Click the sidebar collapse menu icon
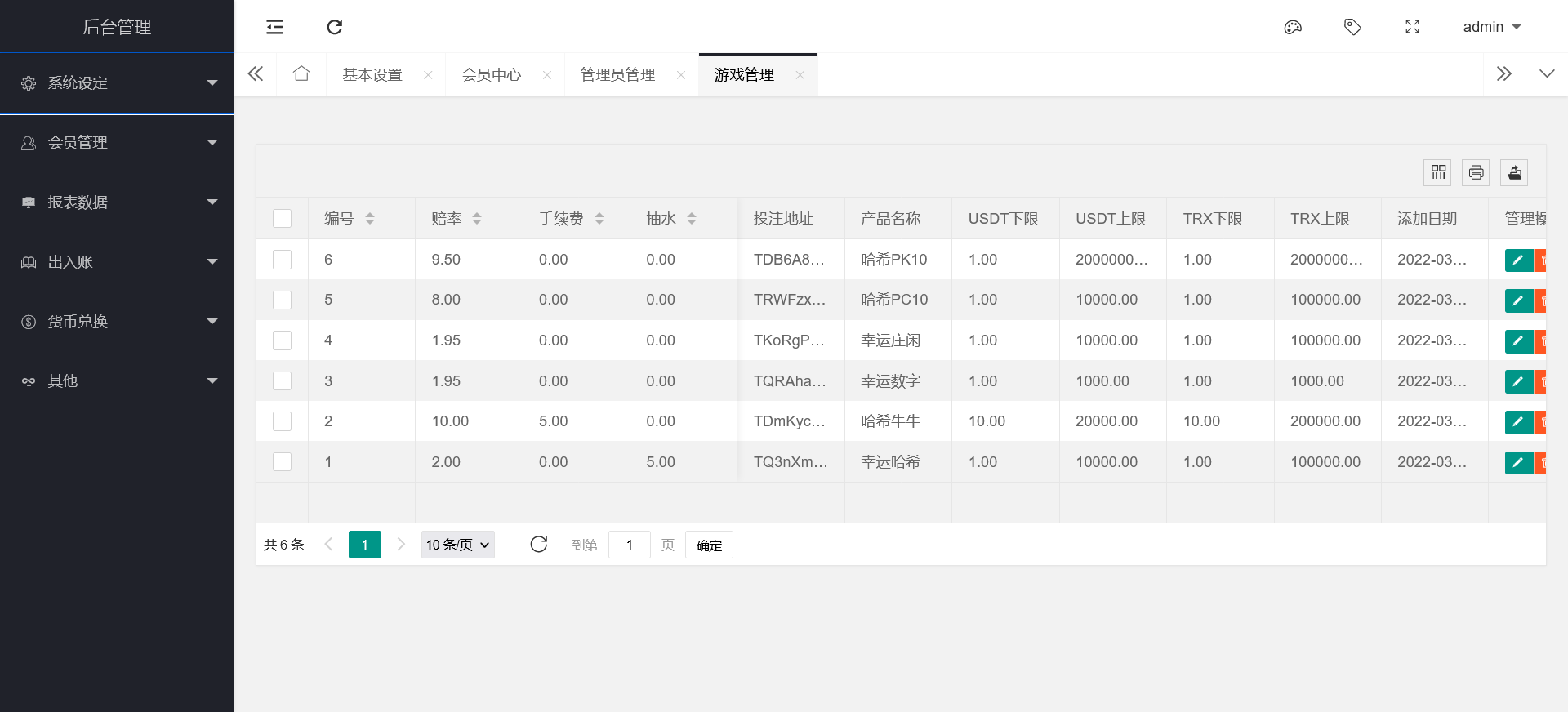 coord(274,27)
